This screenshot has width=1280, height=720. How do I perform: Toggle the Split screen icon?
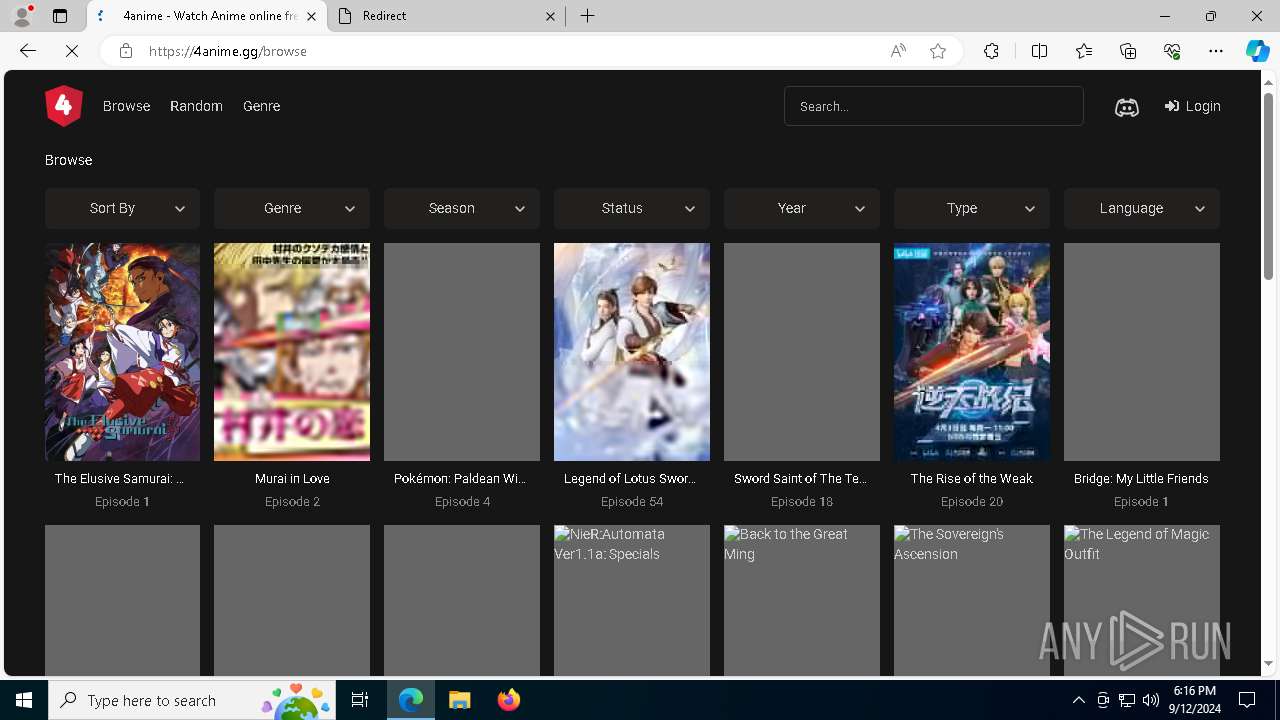coord(1039,51)
